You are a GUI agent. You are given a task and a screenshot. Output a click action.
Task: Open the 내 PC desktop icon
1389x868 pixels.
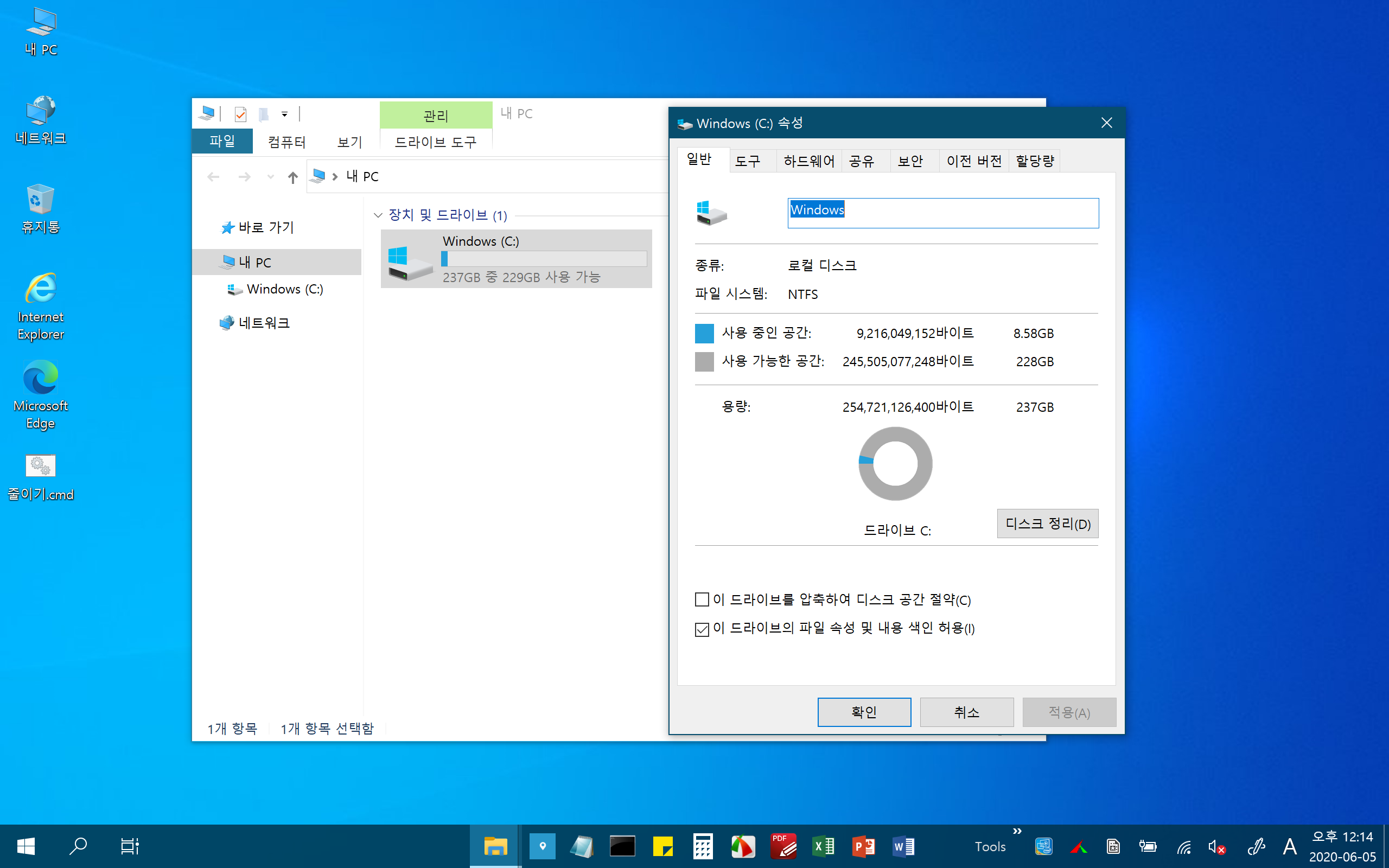pyautogui.click(x=41, y=31)
